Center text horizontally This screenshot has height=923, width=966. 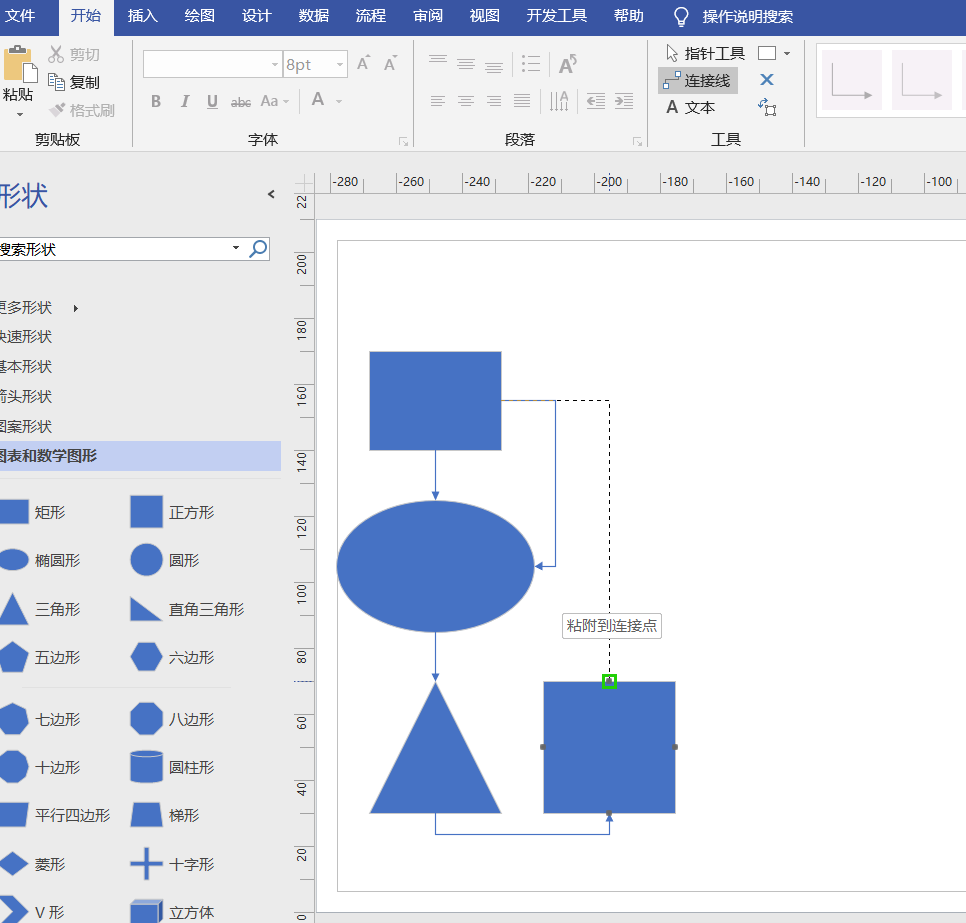(466, 101)
